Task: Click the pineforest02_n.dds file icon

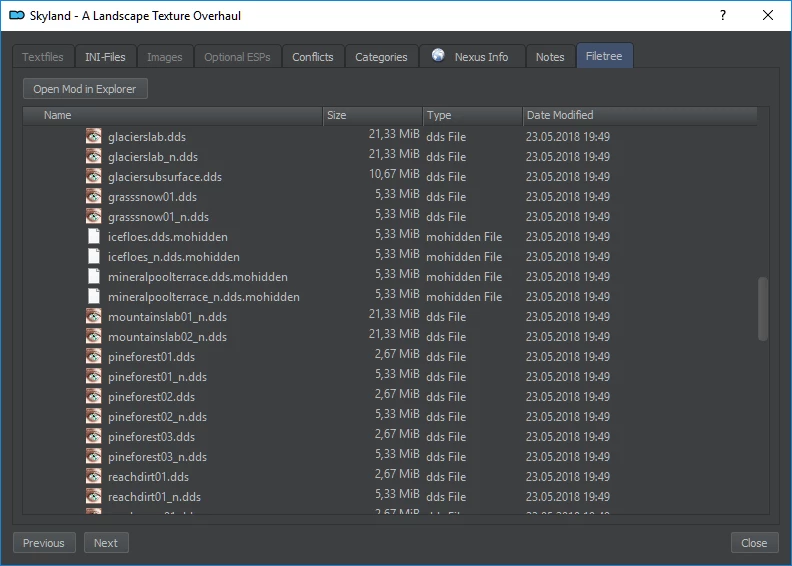Action: click(x=93, y=417)
